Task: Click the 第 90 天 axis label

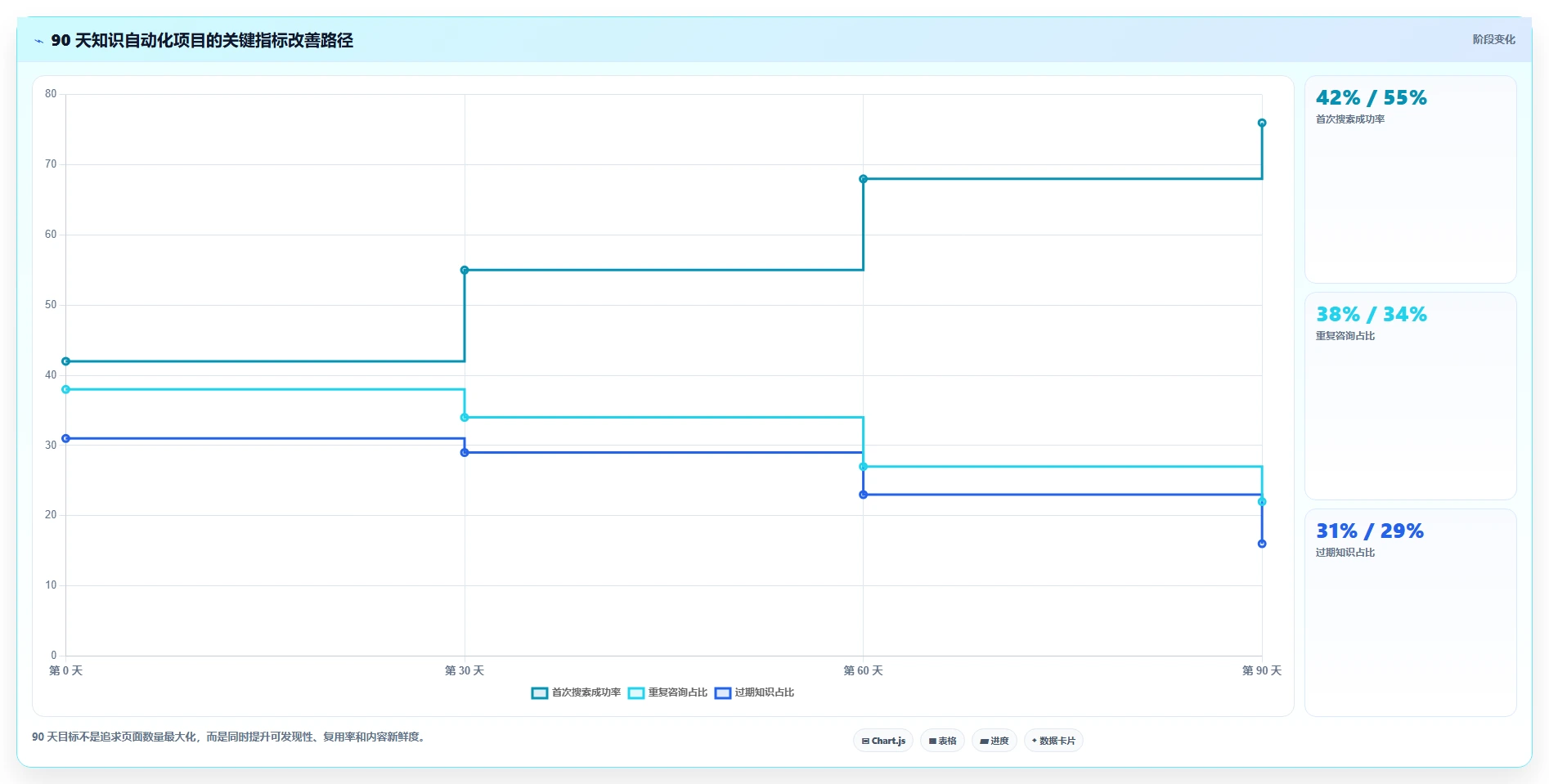Action: click(1262, 670)
